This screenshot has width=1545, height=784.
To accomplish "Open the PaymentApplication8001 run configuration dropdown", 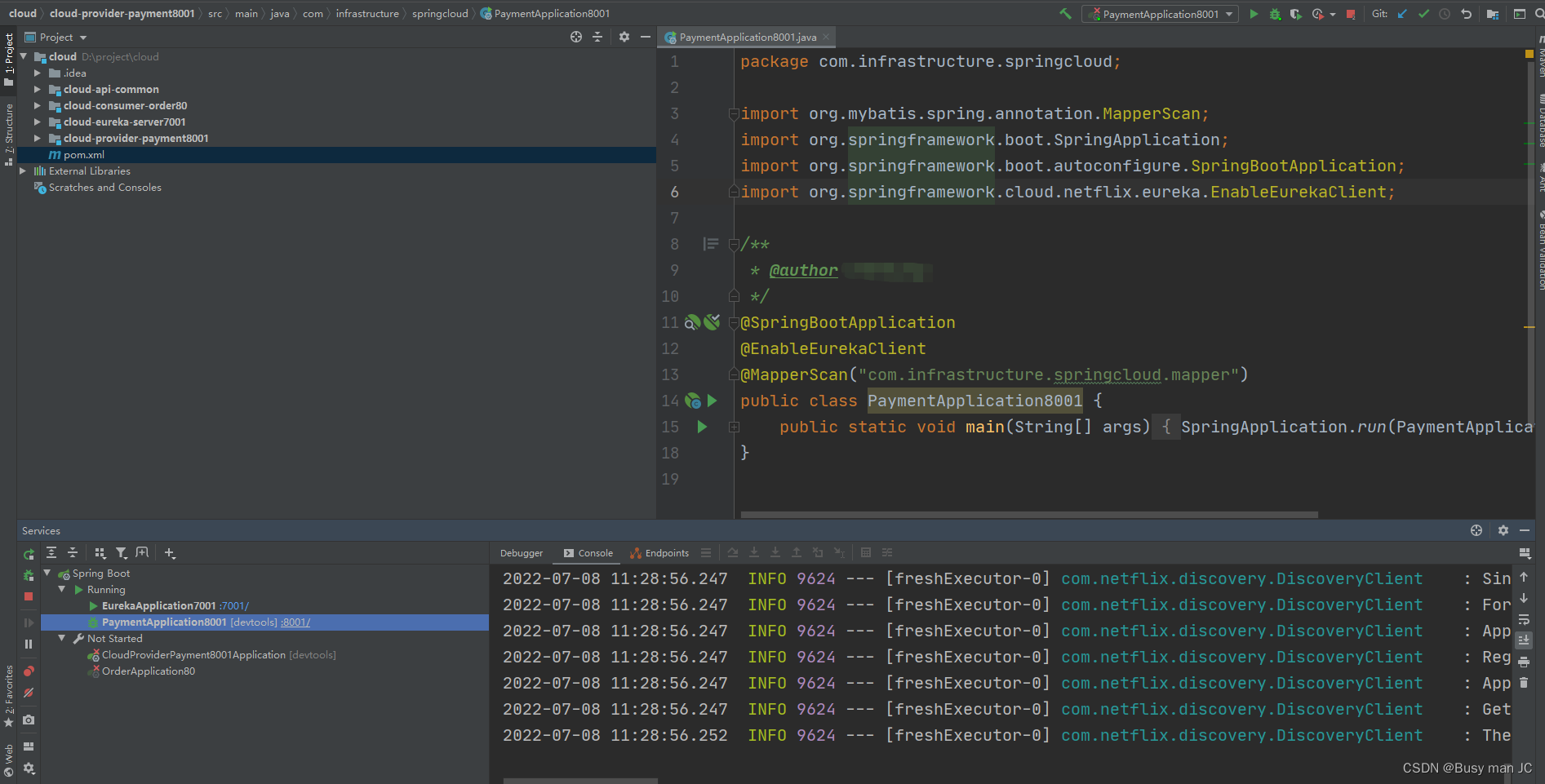I will (x=1160, y=14).
